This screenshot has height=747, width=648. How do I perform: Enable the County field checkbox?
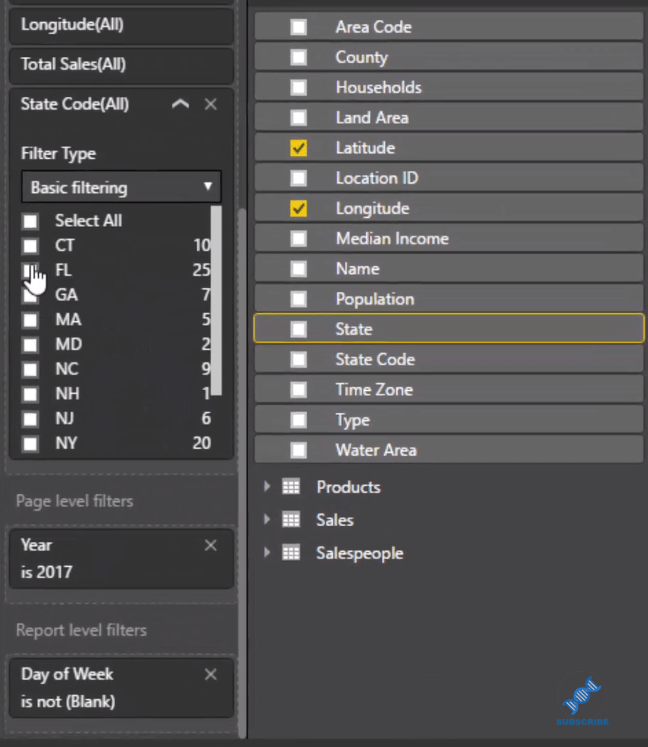click(x=299, y=57)
